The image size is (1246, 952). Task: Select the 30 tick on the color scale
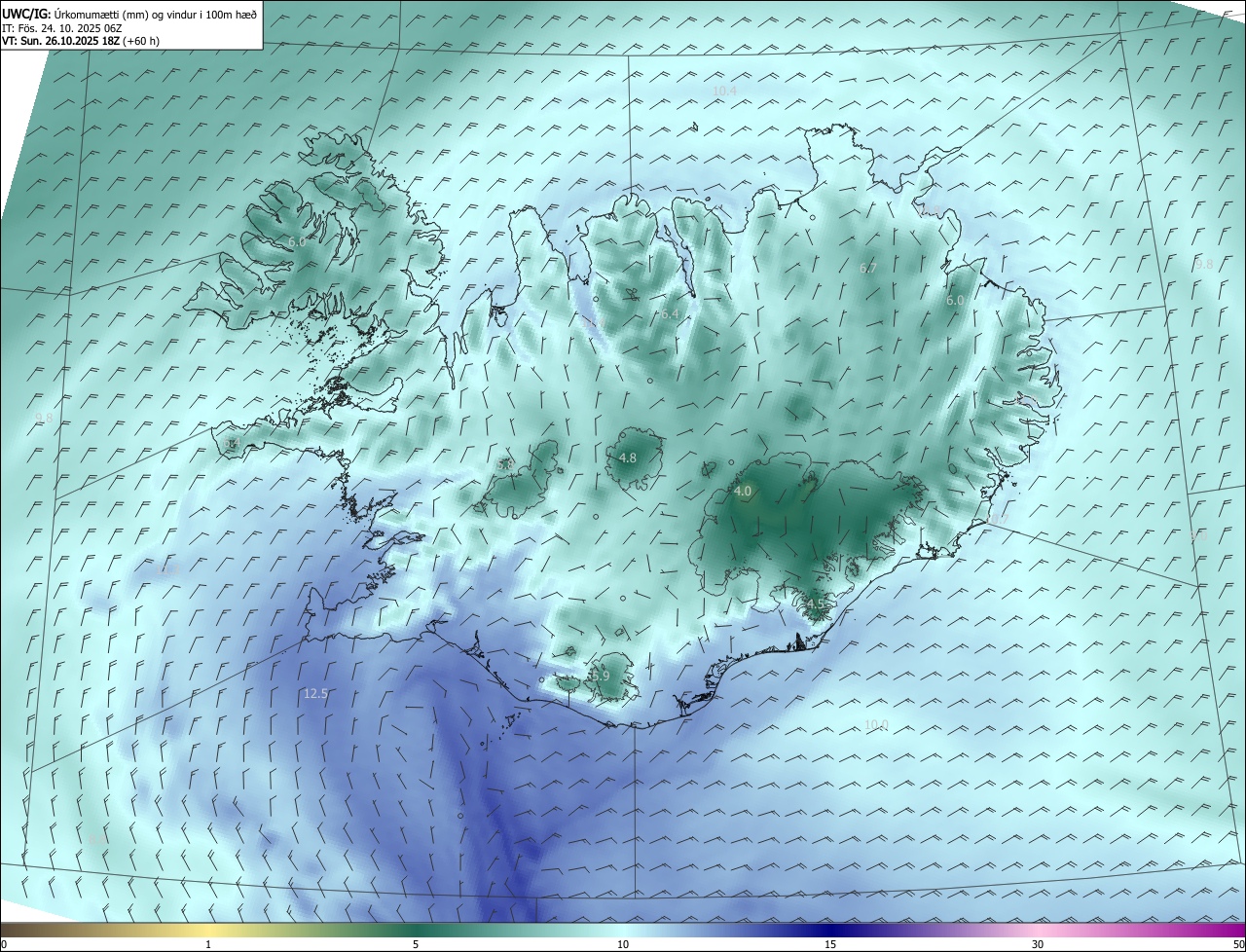tap(1038, 944)
